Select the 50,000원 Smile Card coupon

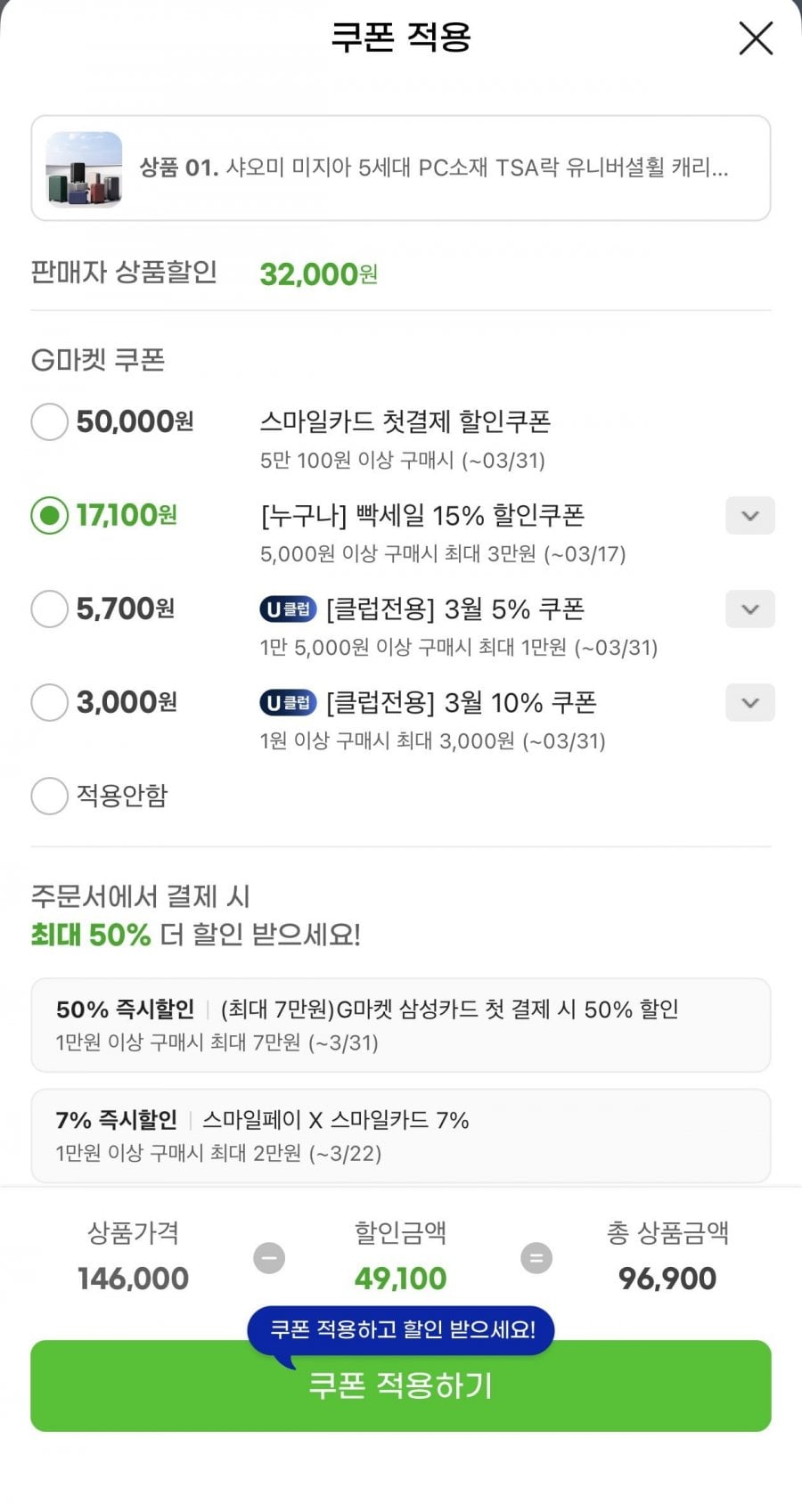50,421
